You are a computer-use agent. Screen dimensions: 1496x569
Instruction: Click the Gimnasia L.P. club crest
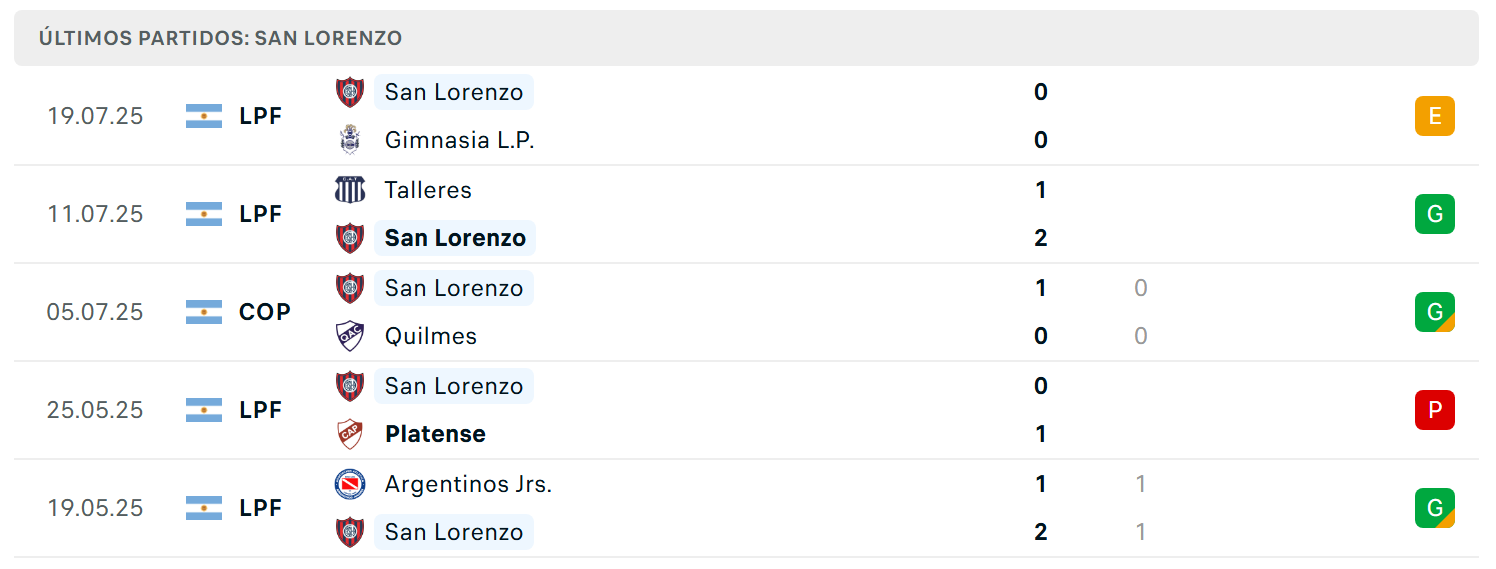click(350, 140)
